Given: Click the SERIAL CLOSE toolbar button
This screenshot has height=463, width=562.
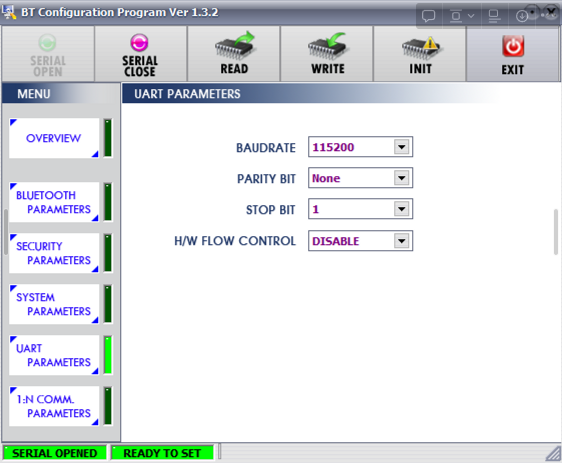Looking at the screenshot, I should (140, 54).
